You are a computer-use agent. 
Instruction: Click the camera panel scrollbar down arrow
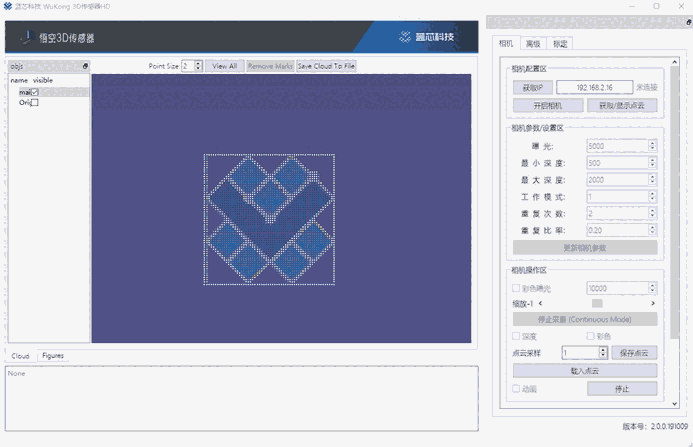[x=674, y=403]
